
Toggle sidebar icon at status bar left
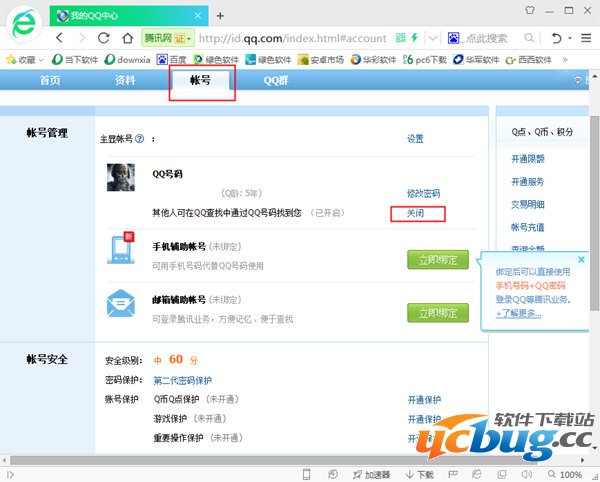pyautogui.click(x=10, y=475)
